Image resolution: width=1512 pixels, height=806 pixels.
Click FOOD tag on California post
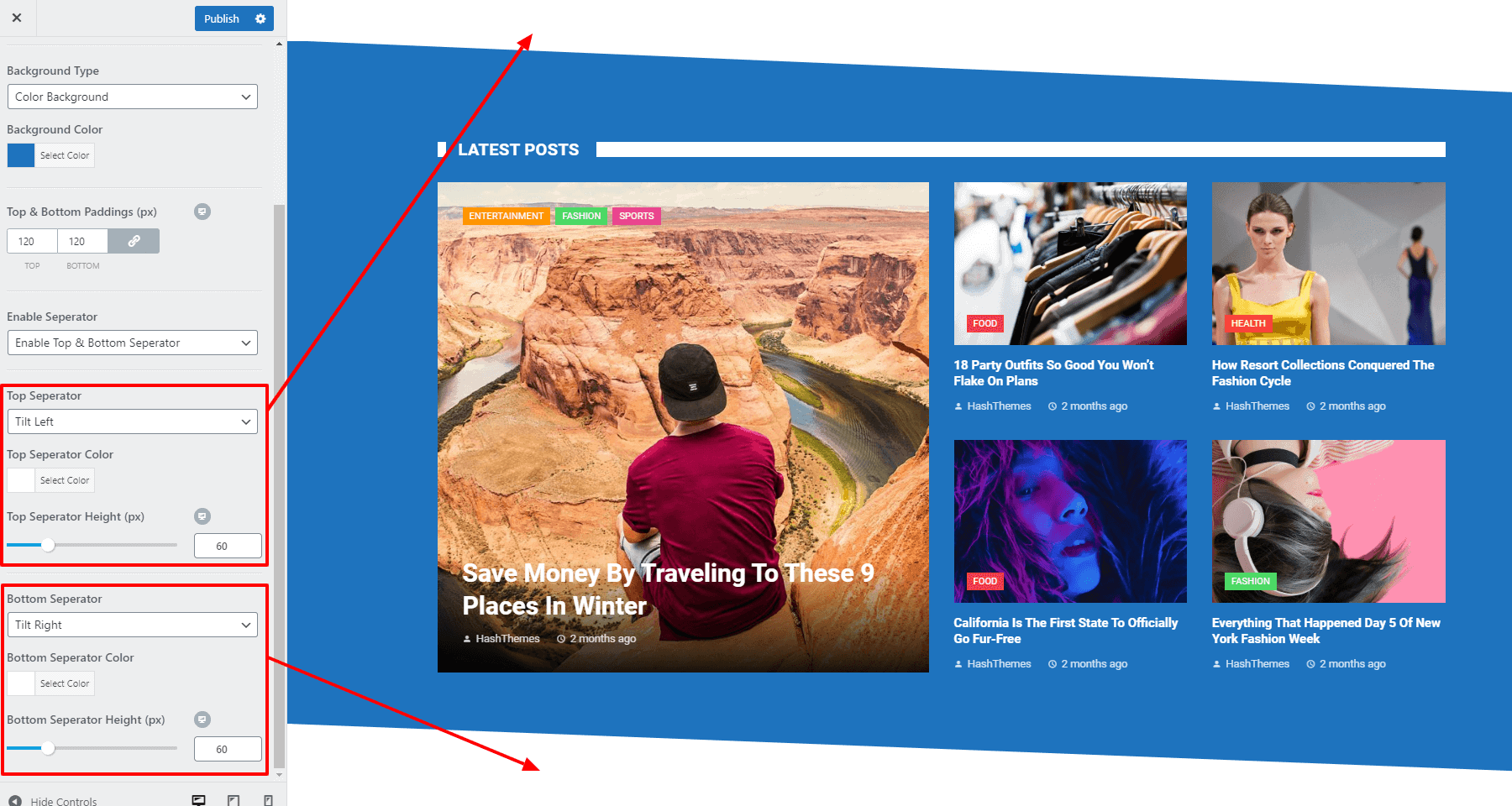984,581
